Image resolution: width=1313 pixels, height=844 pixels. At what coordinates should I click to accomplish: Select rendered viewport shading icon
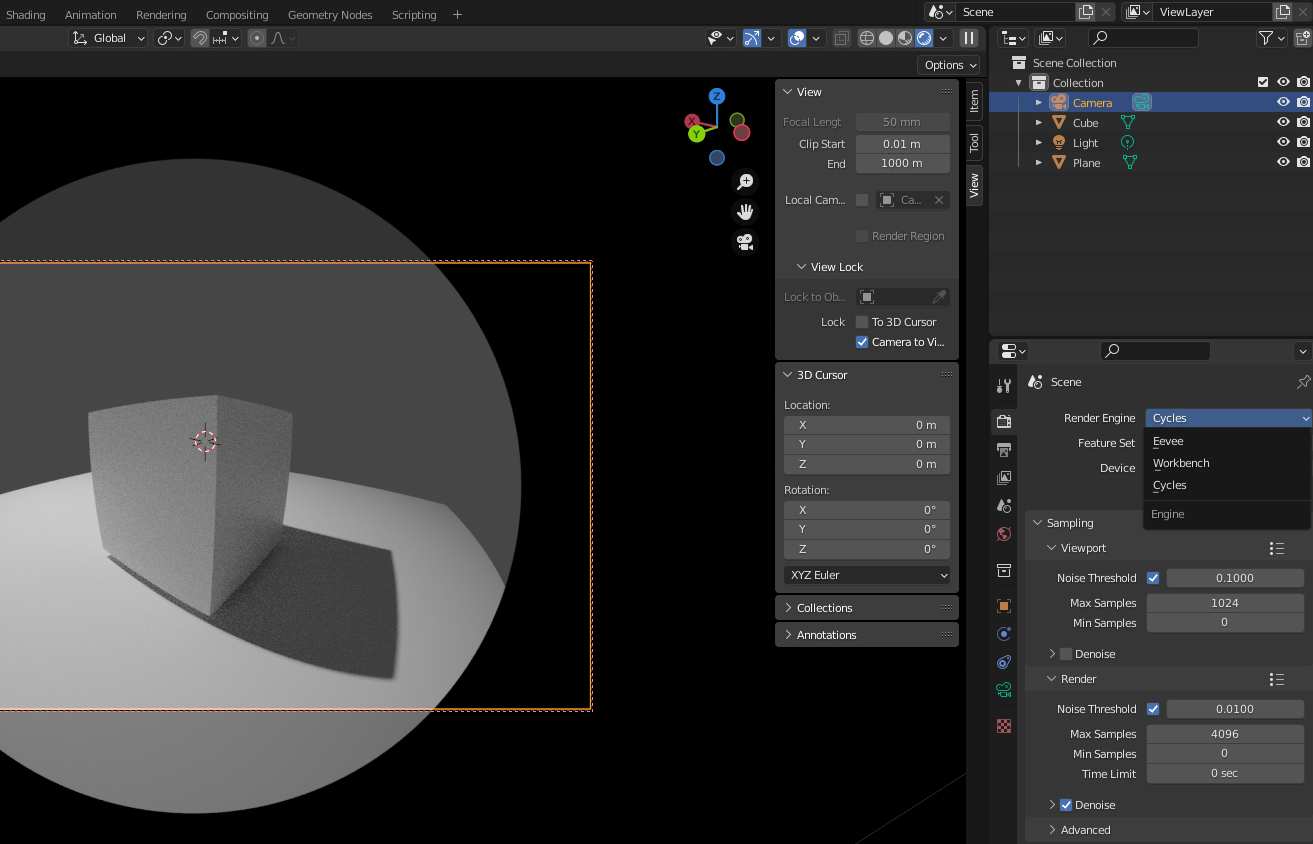(x=924, y=38)
